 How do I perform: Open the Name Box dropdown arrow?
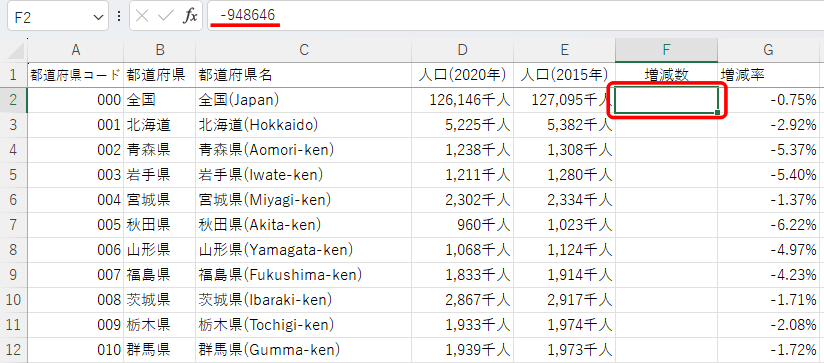98,17
